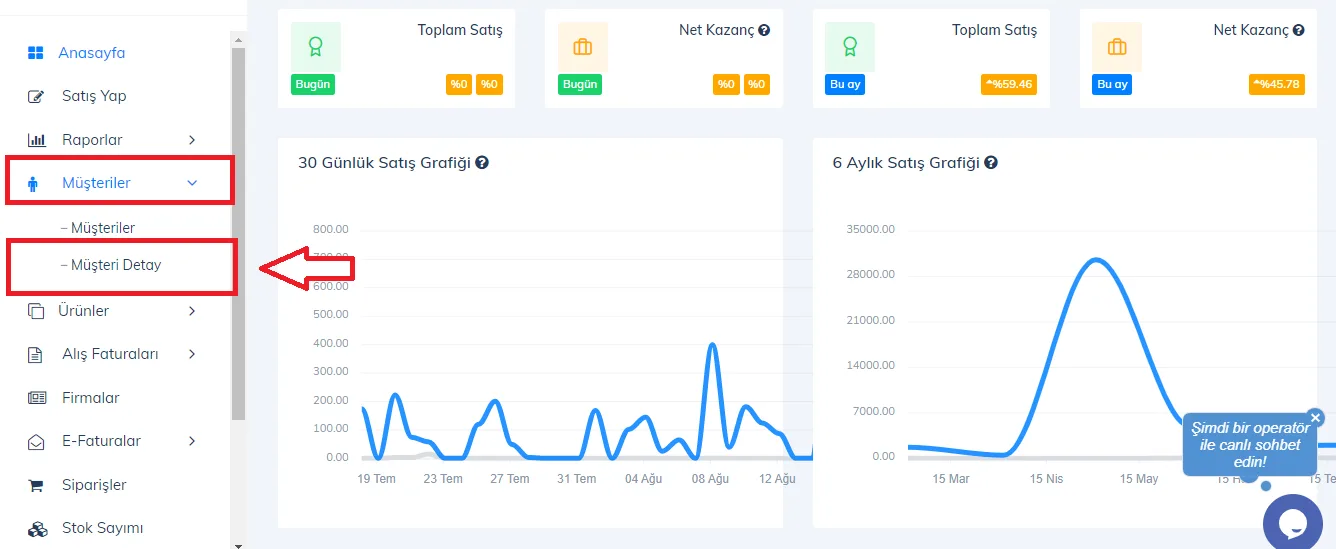1336x549 pixels.
Task: Click the 08 Ağu axis label
Action: (711, 479)
